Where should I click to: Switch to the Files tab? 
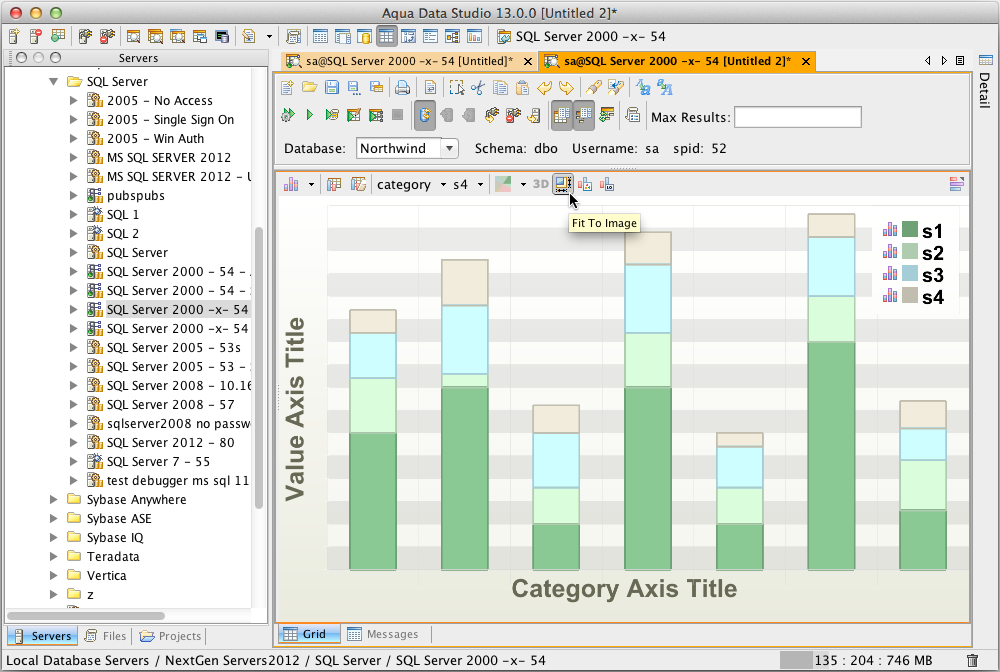(x=106, y=636)
